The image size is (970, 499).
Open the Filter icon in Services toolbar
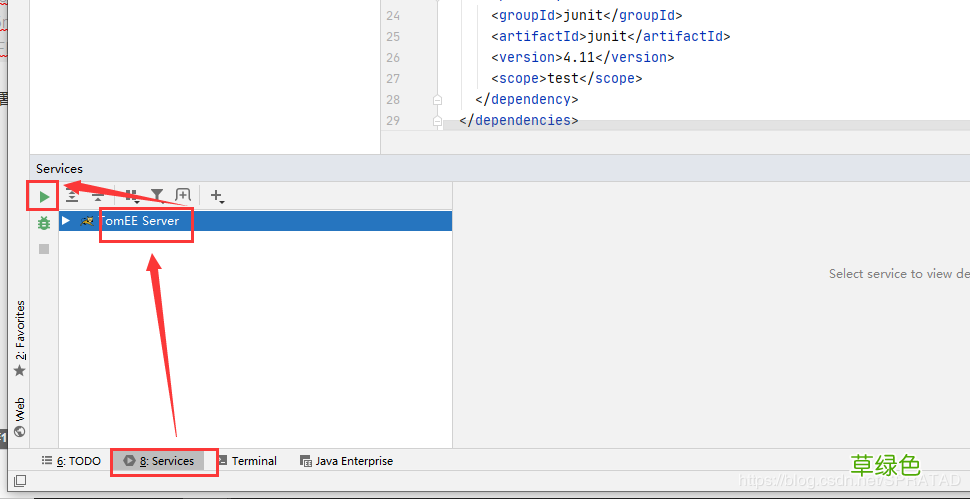[x=157, y=196]
